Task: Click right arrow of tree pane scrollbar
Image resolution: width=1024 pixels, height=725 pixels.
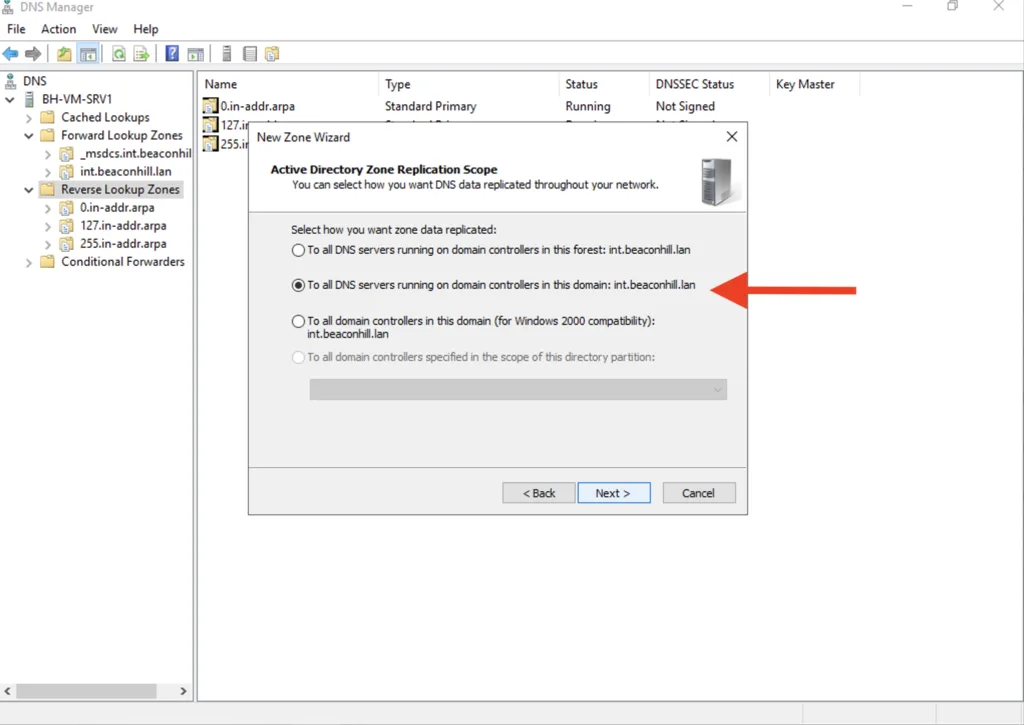Action: (x=183, y=691)
